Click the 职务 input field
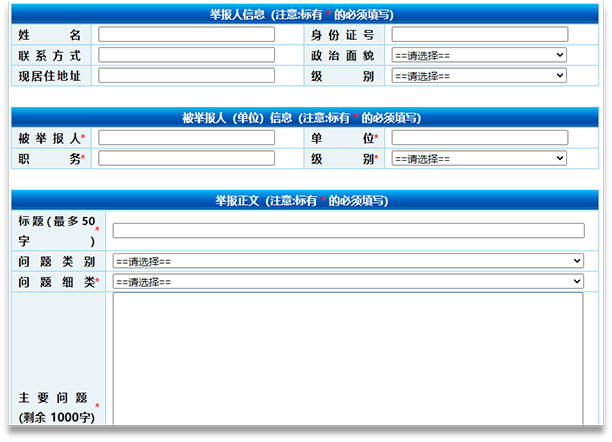This screenshot has height=442, width=612. (x=186, y=159)
